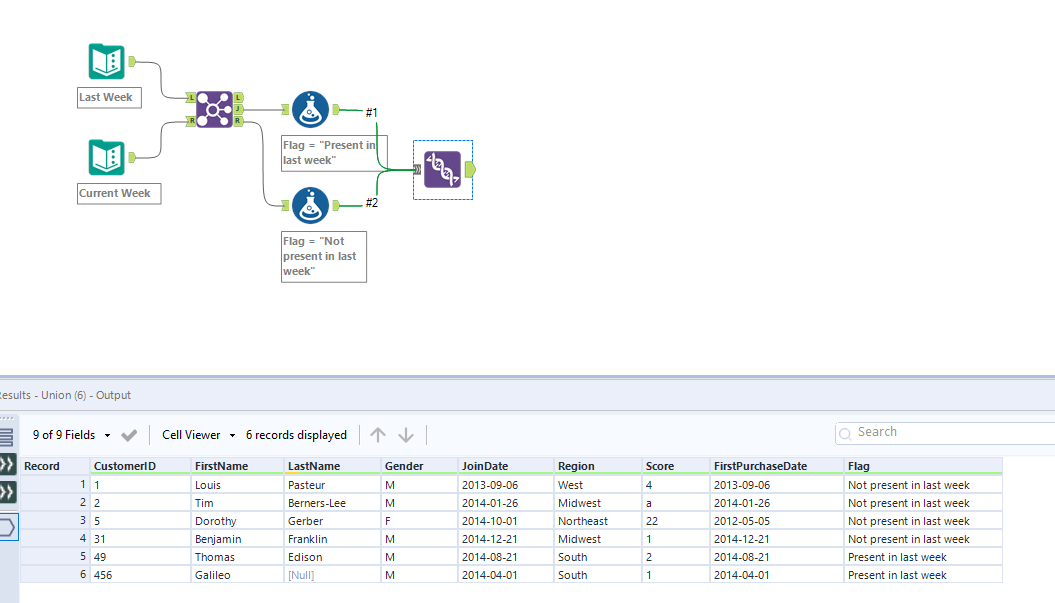Select the "Present in last week" Formula tool
1055x603 pixels.
click(x=310, y=109)
